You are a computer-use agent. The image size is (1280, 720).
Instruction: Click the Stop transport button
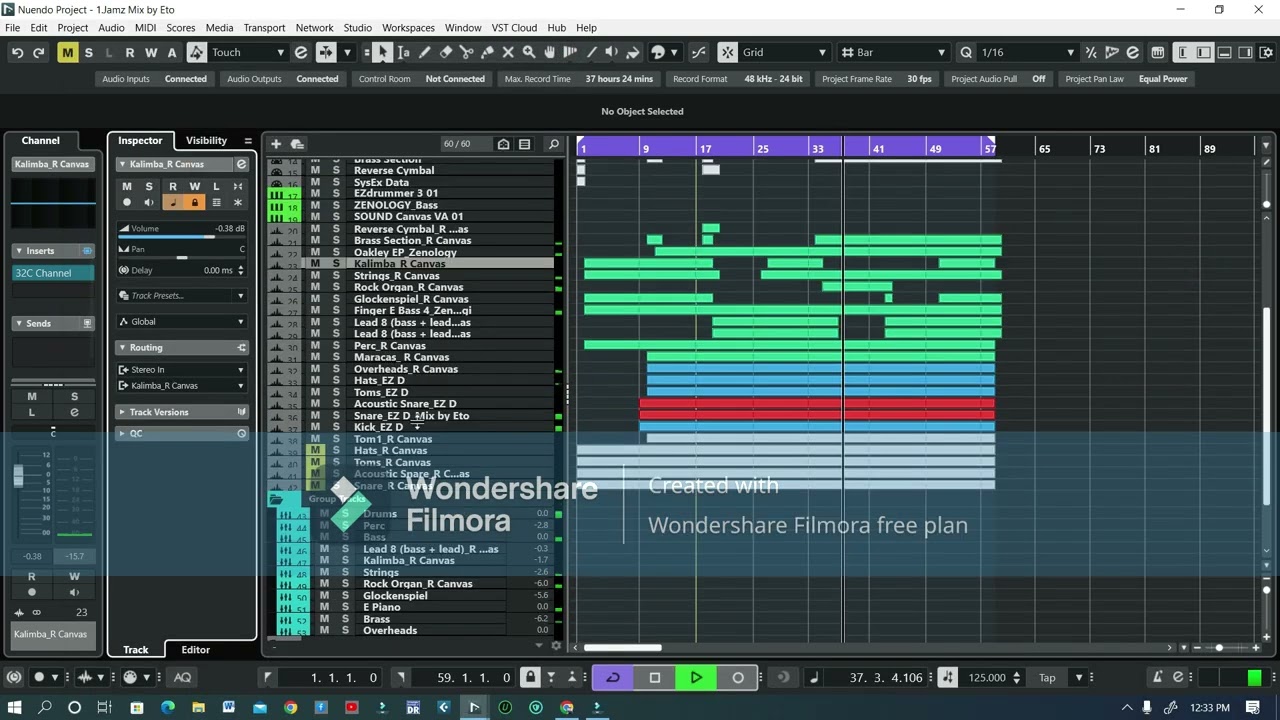[655, 678]
